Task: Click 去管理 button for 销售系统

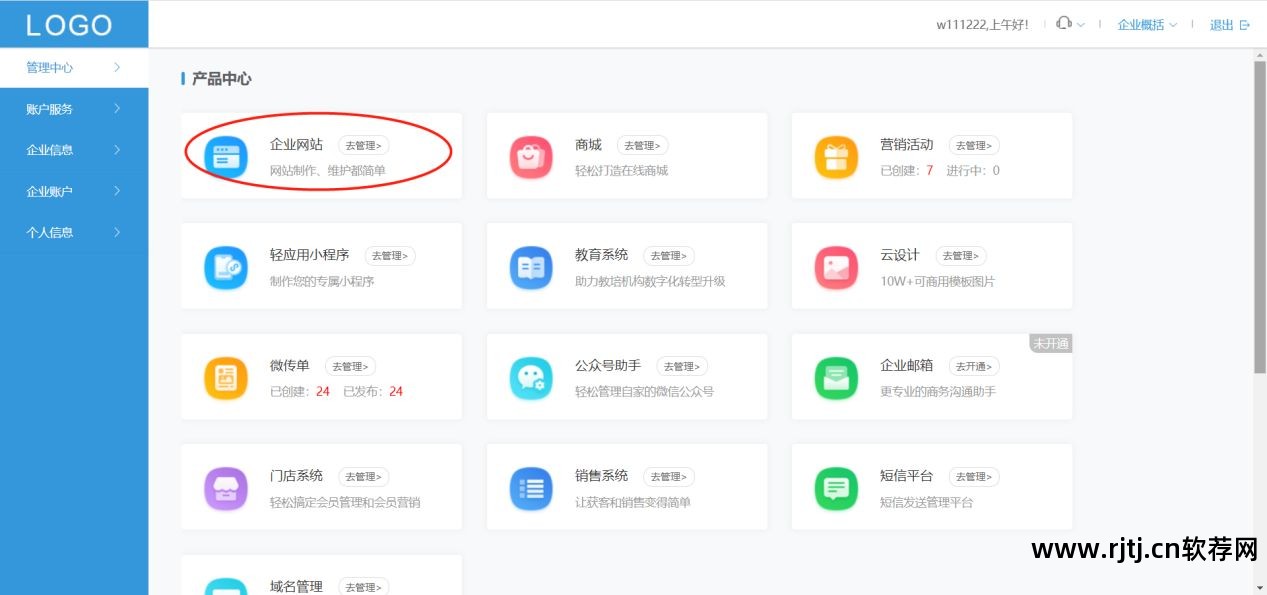Action: (x=669, y=477)
